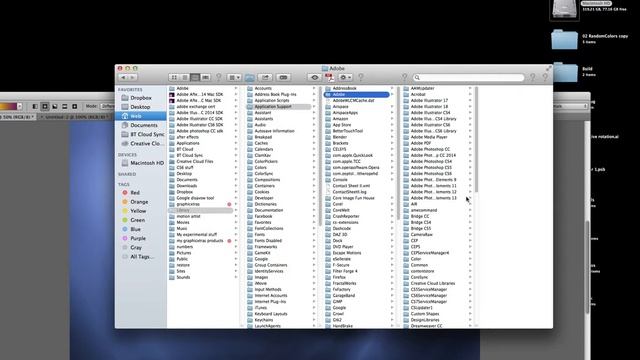
Task: Click the Quick Look eye icon
Action: pos(314,78)
